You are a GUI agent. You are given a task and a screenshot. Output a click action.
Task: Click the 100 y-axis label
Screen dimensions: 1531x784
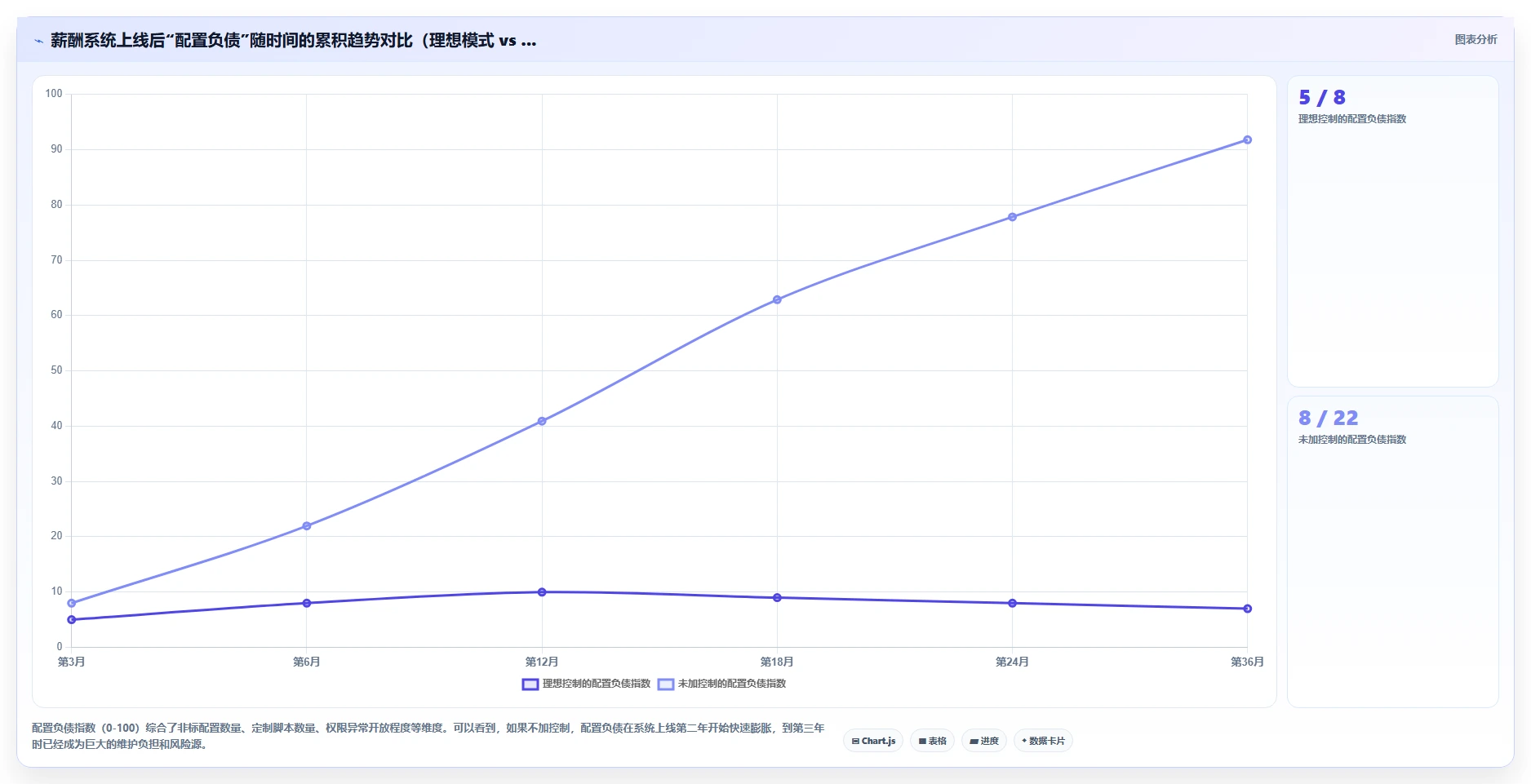[54, 94]
